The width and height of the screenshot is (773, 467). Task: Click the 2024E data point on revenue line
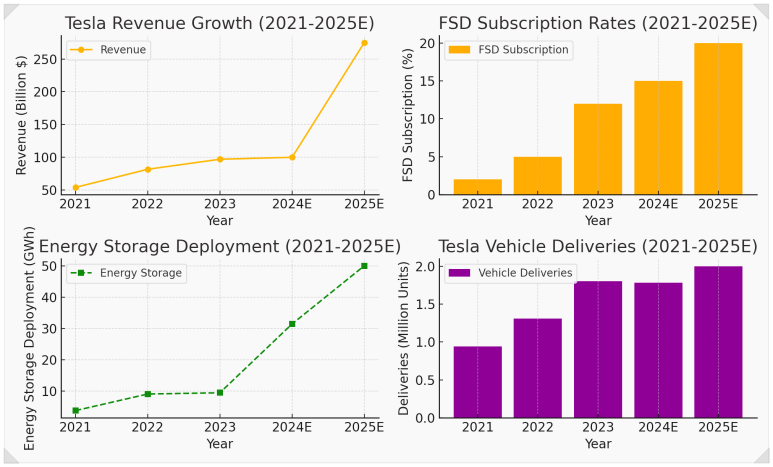(292, 157)
